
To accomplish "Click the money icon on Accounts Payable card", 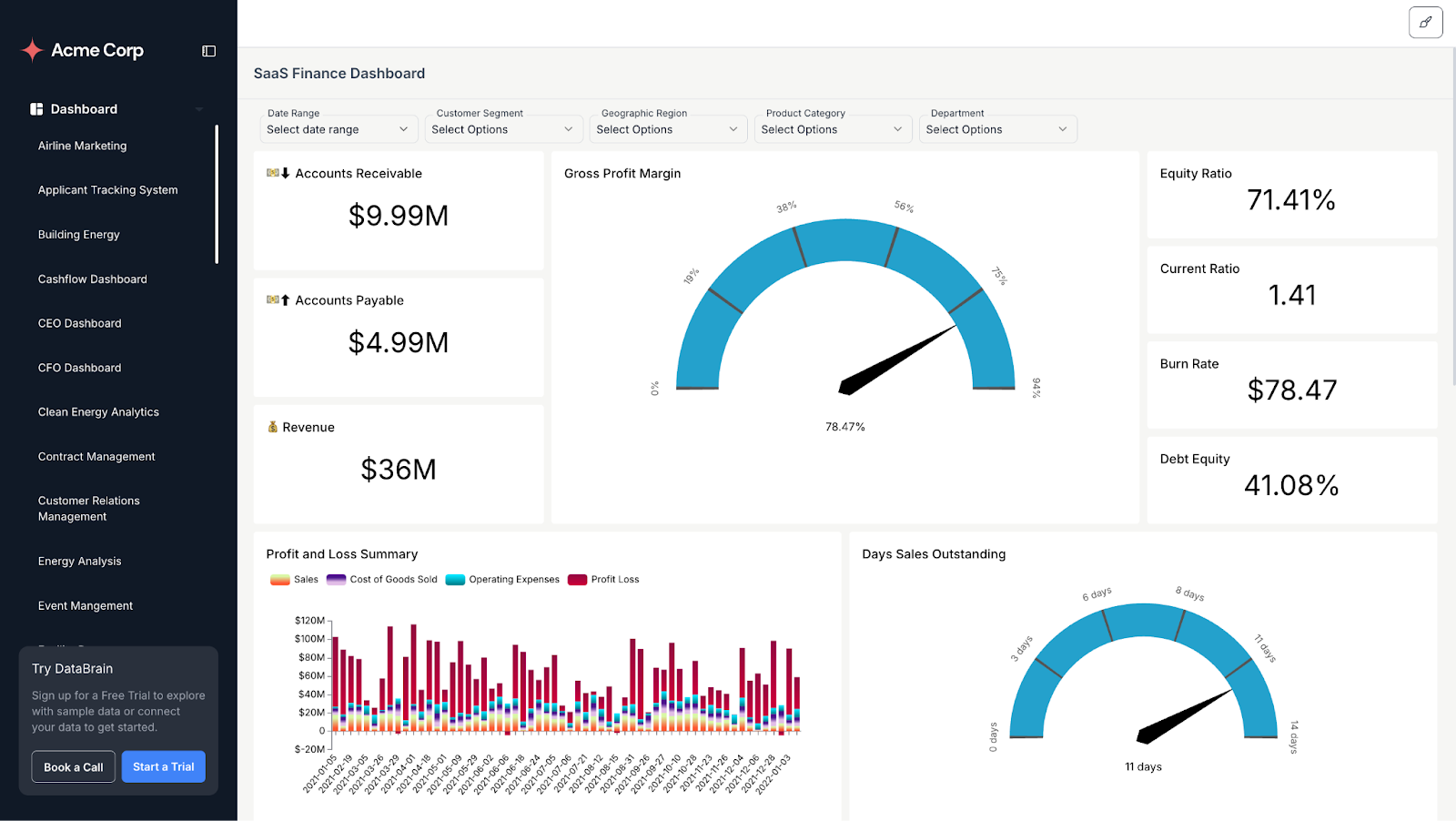I will tap(275, 299).
